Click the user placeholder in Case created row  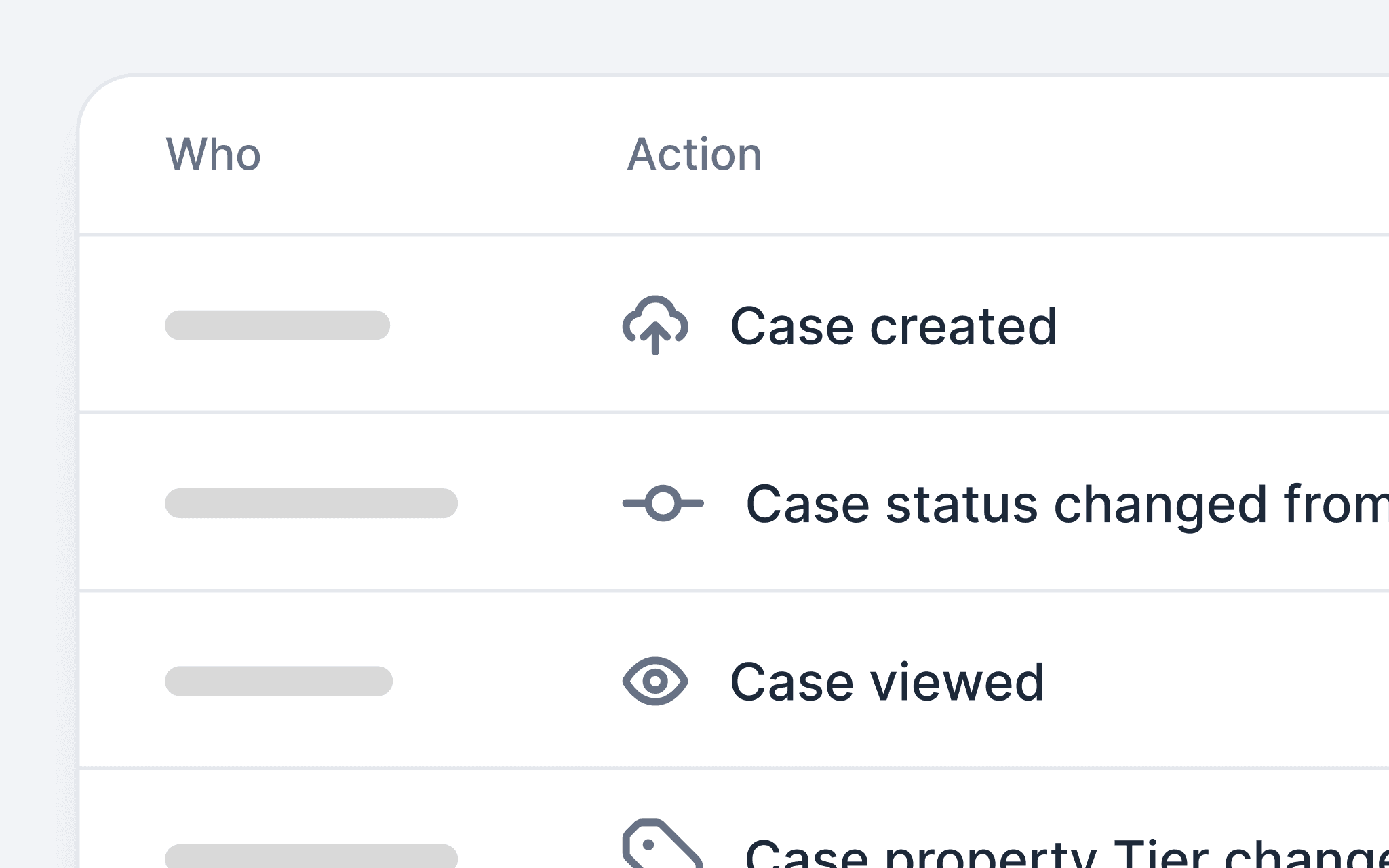pos(277,325)
